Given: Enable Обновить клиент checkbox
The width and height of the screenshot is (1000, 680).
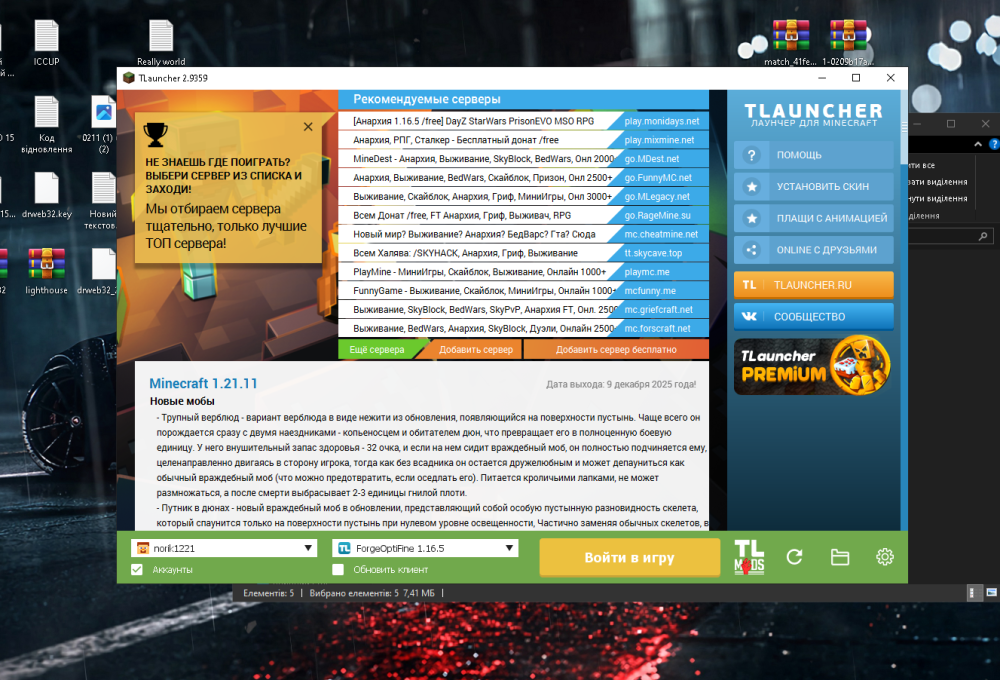Looking at the screenshot, I should coord(338,569).
